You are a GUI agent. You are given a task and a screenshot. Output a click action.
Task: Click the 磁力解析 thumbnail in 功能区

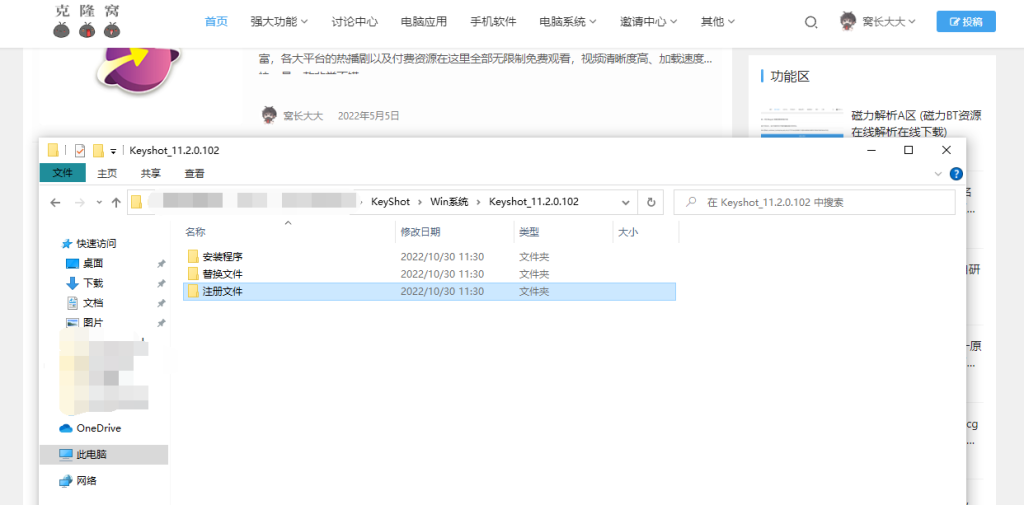[802, 123]
